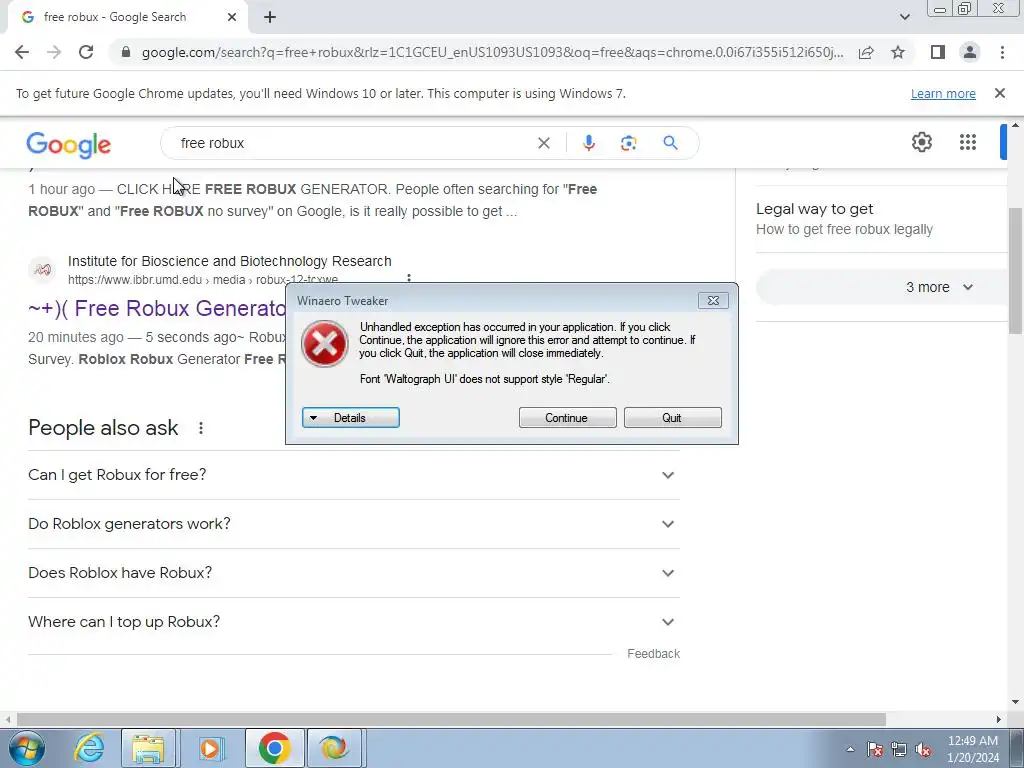
Task: Click the address bar URL
Action: coord(492,52)
